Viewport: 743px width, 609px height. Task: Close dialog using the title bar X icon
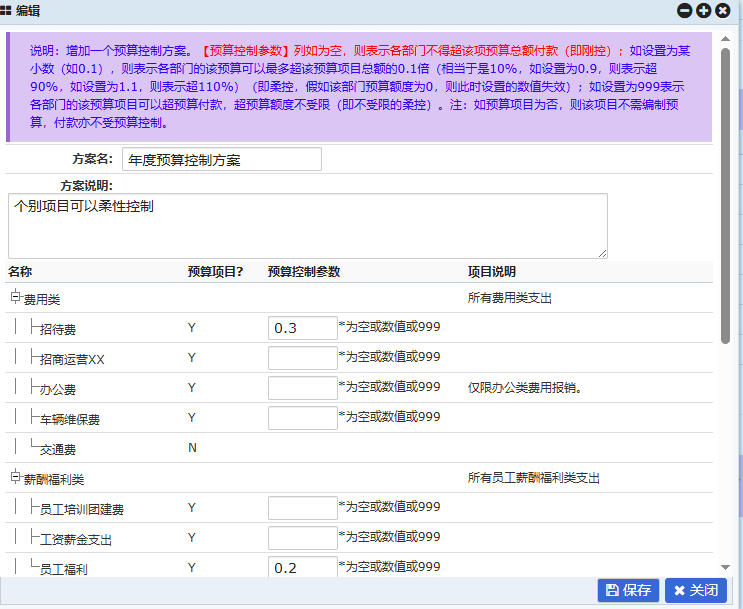722,10
